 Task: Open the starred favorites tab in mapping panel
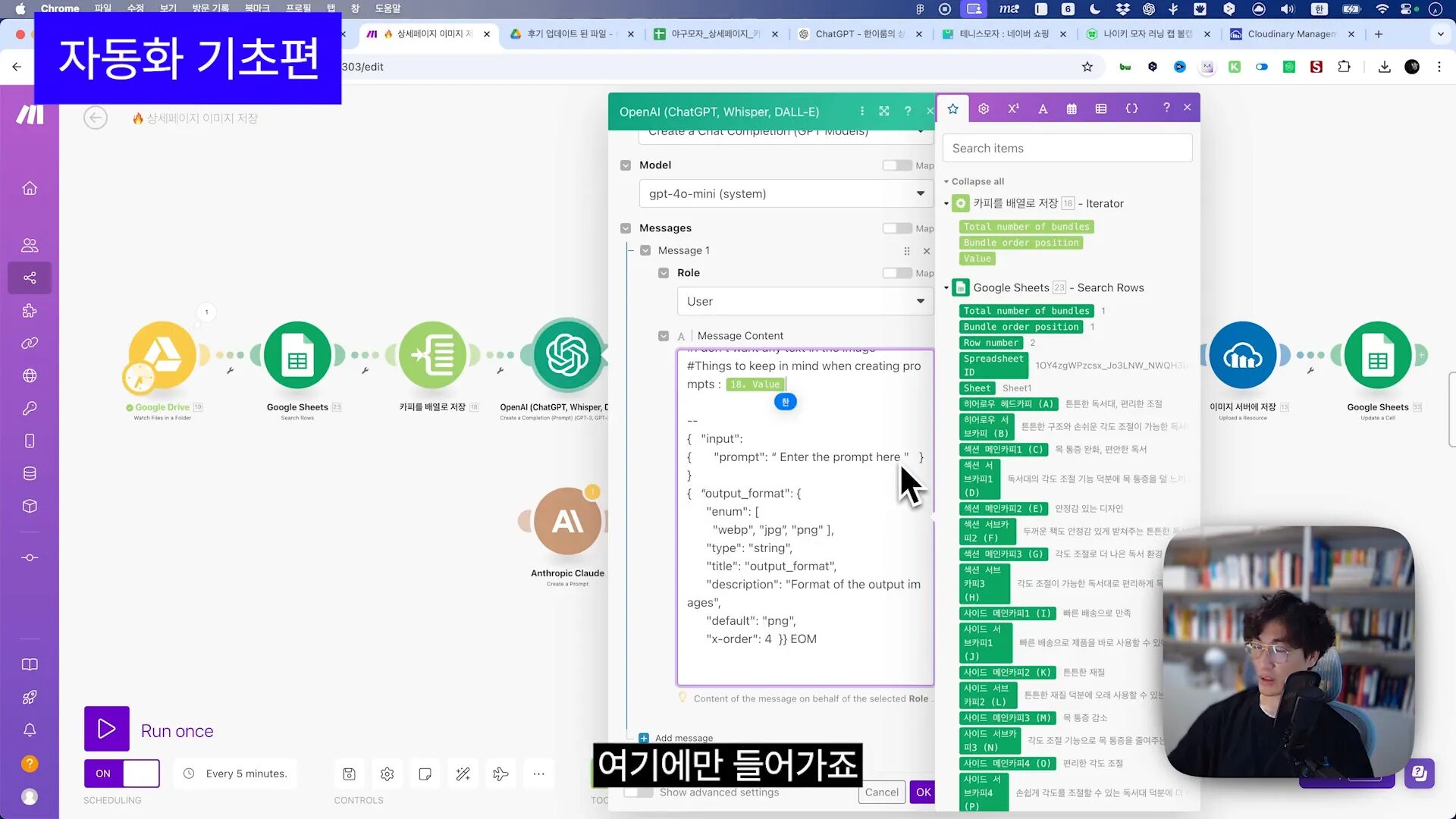pyautogui.click(x=953, y=108)
